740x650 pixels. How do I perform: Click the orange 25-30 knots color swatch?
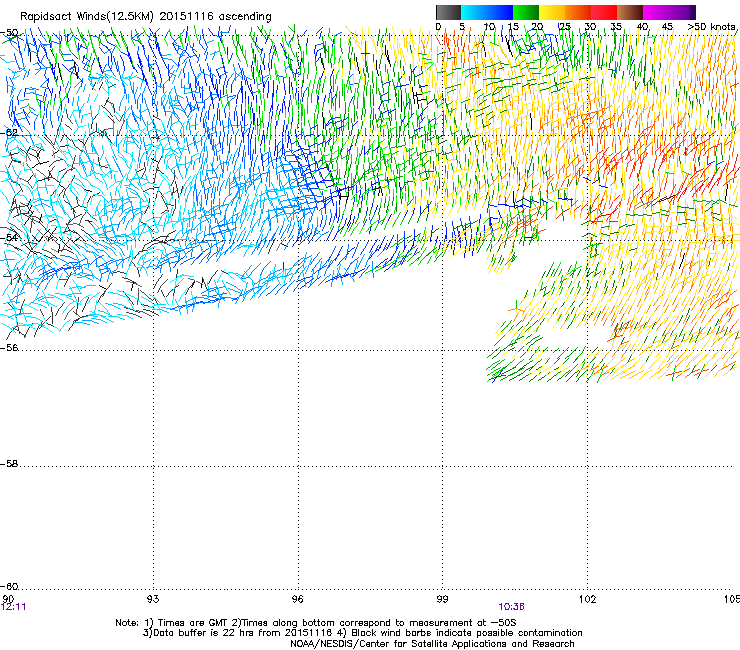click(578, 12)
